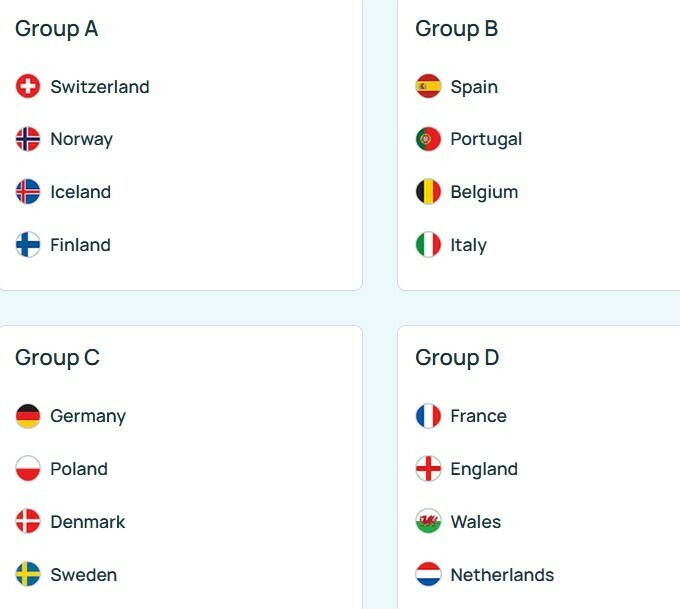Click the Group C heading
The width and height of the screenshot is (680, 609).
click(x=58, y=358)
